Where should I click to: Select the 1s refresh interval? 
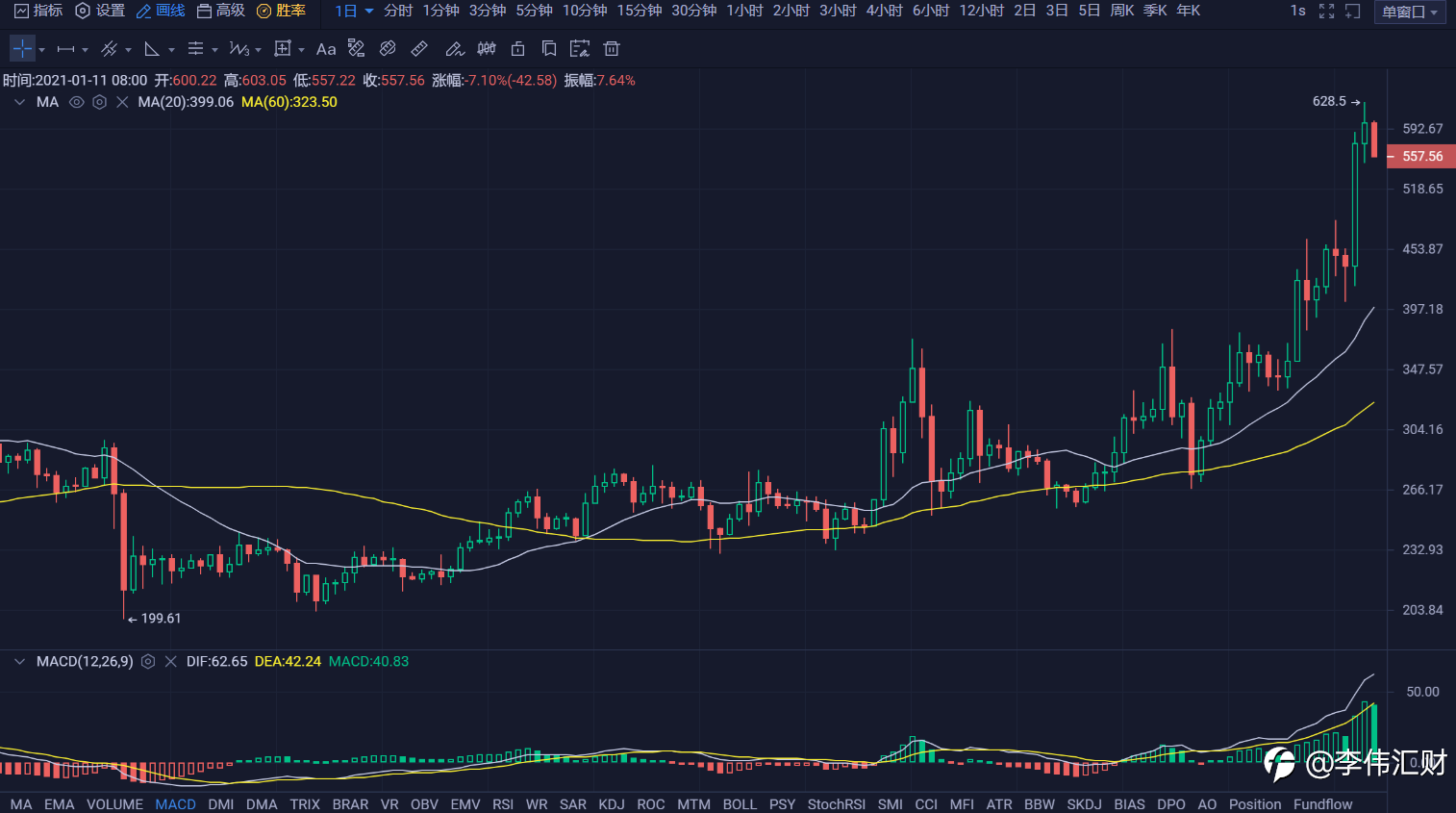(x=1298, y=11)
